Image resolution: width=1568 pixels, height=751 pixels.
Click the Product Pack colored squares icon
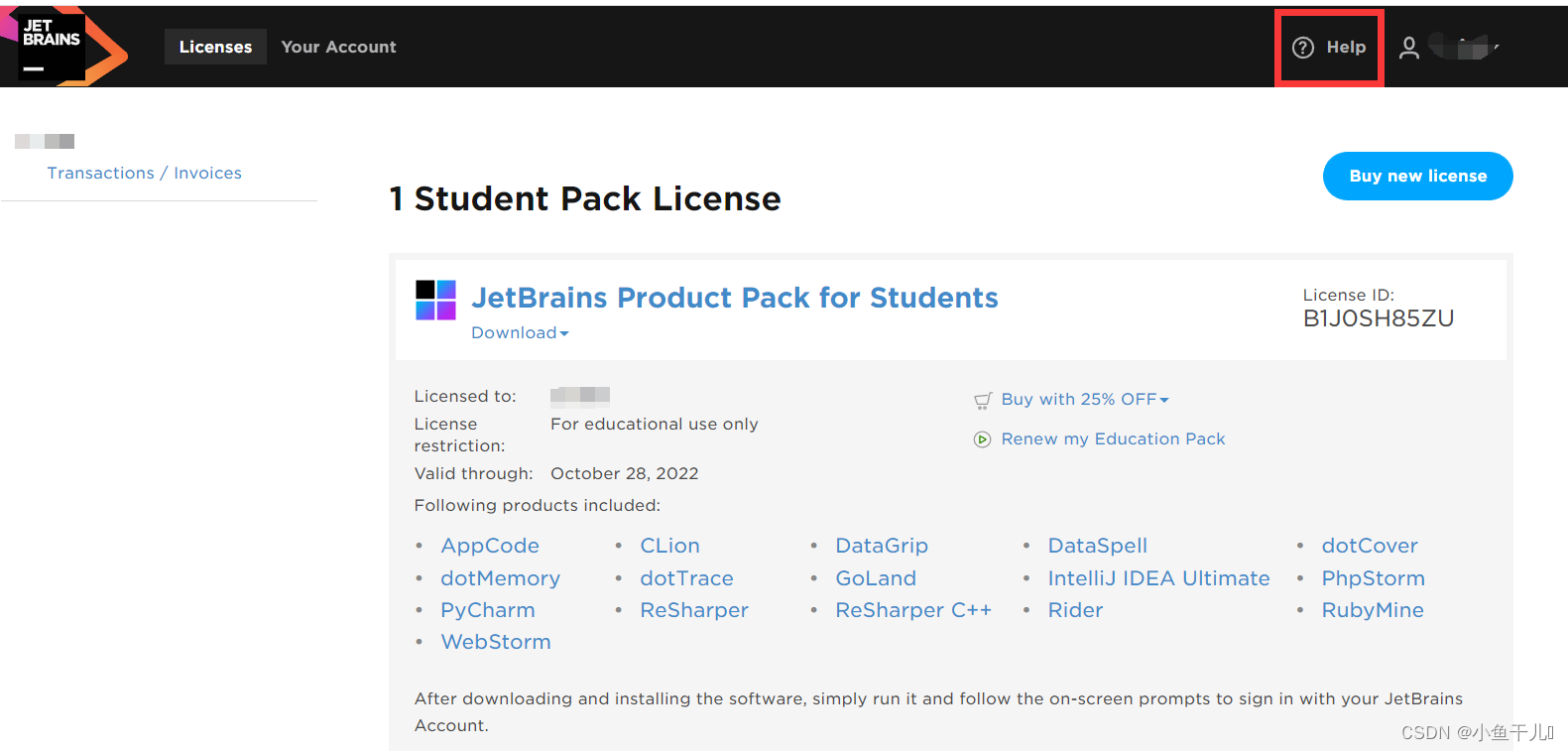pos(435,300)
